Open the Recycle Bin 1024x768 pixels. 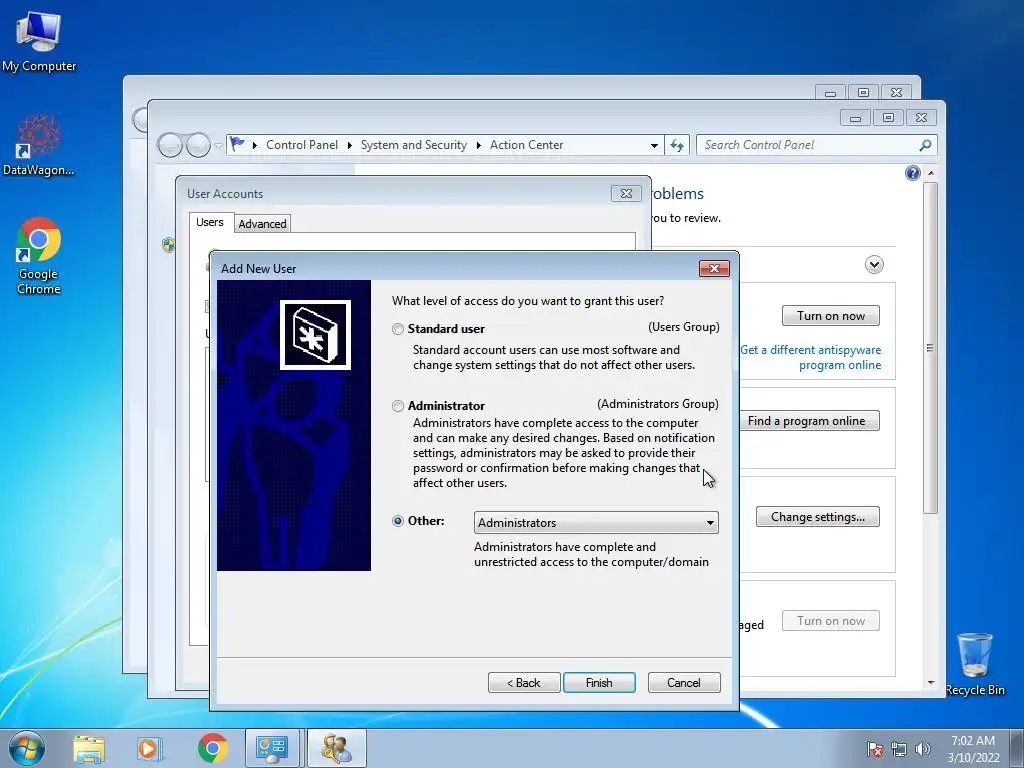click(975, 664)
